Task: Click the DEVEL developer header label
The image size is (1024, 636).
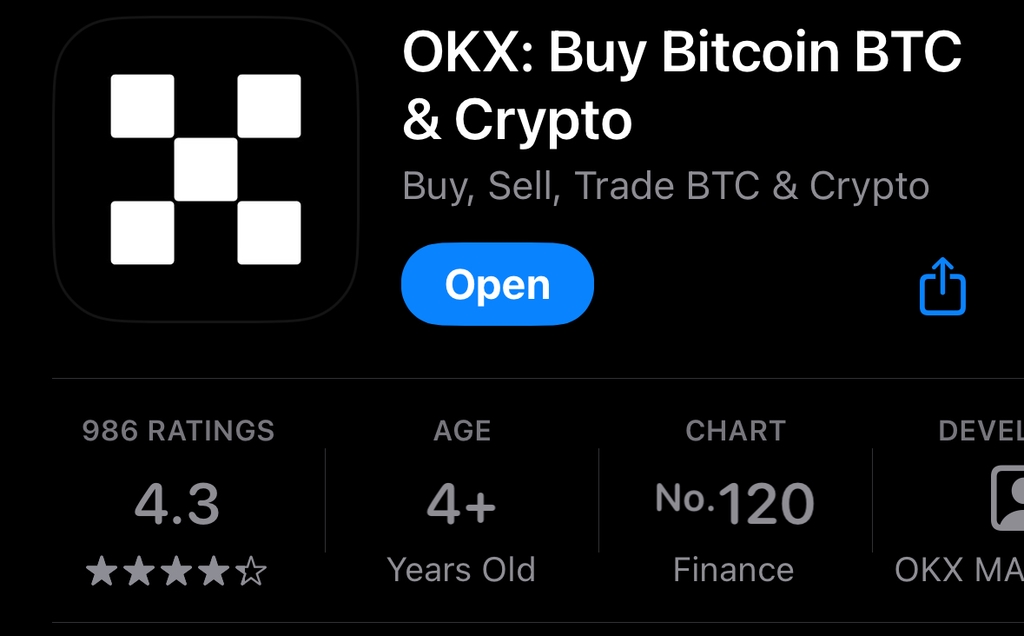Action: (980, 431)
